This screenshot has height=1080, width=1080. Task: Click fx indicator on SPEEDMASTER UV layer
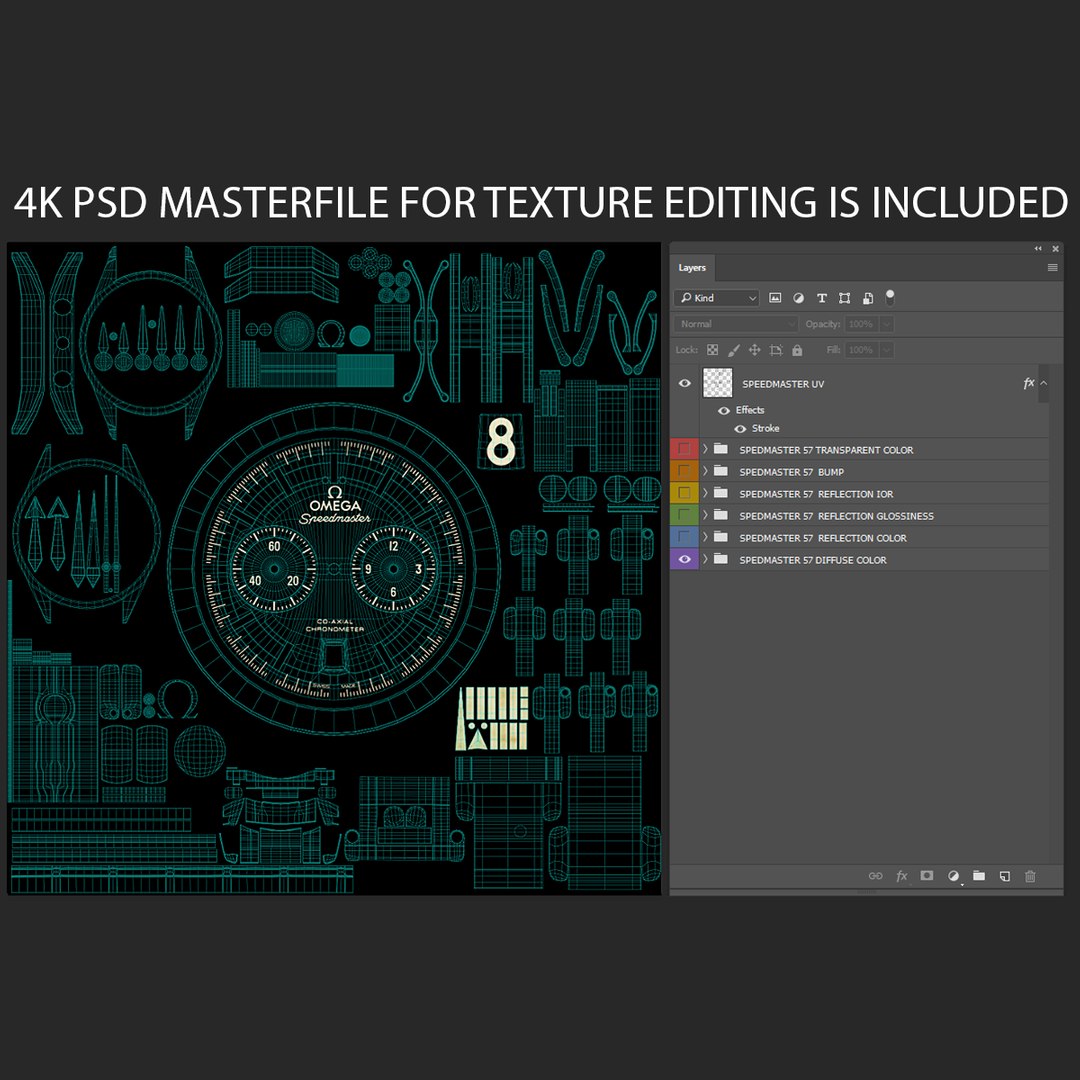click(x=1028, y=384)
